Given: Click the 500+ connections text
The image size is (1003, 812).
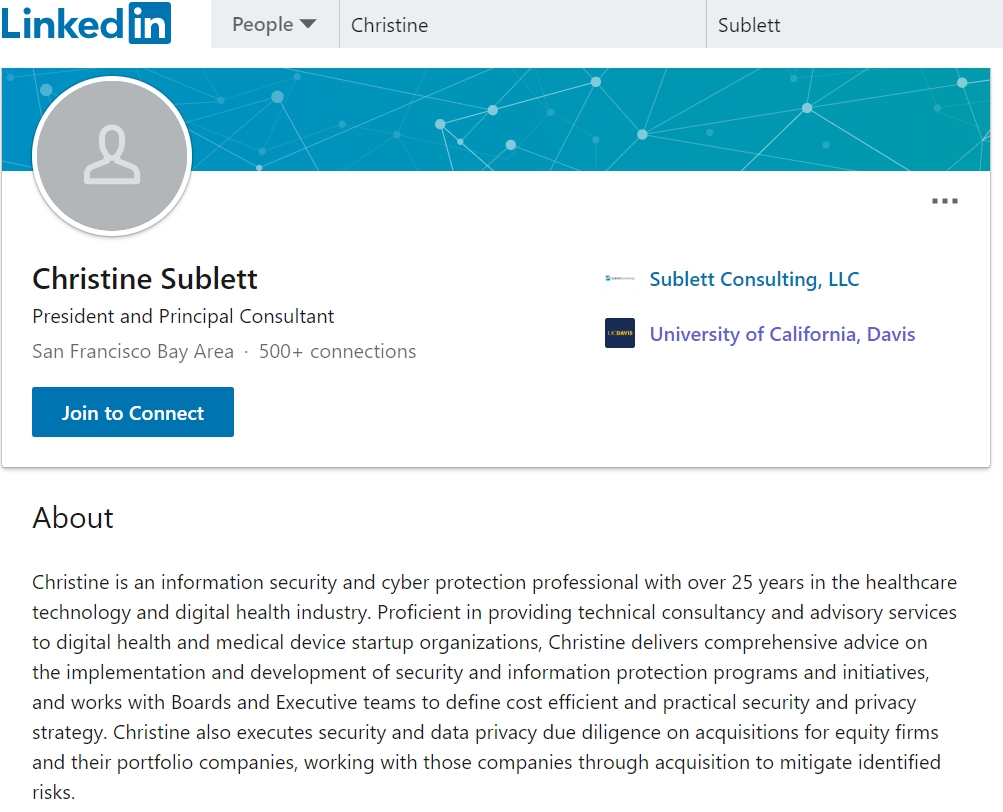Looking at the screenshot, I should tap(337, 351).
